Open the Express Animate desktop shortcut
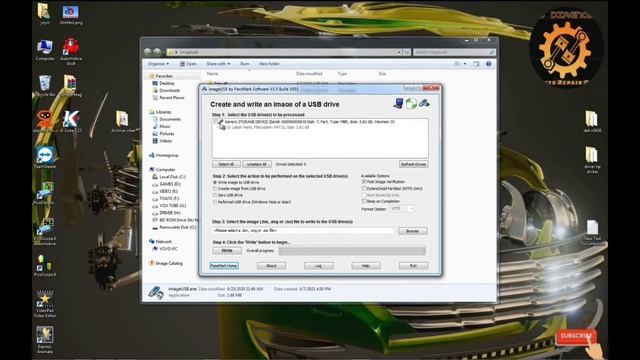This screenshot has width=640, height=360. (44, 340)
